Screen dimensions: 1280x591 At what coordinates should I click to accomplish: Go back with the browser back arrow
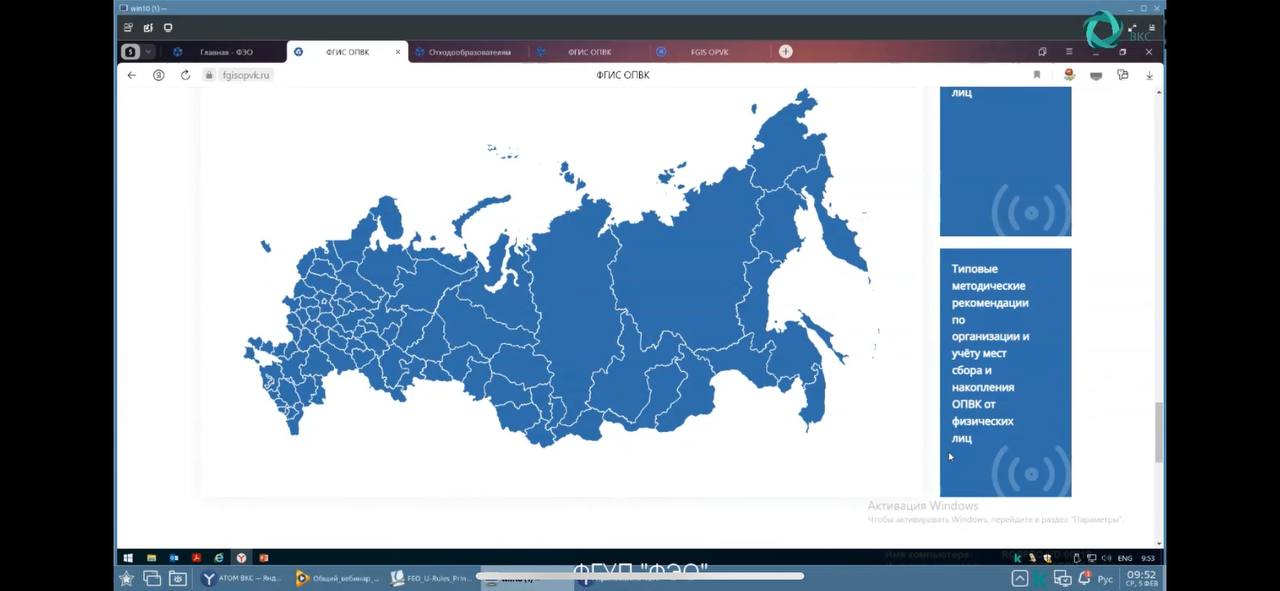(x=131, y=75)
